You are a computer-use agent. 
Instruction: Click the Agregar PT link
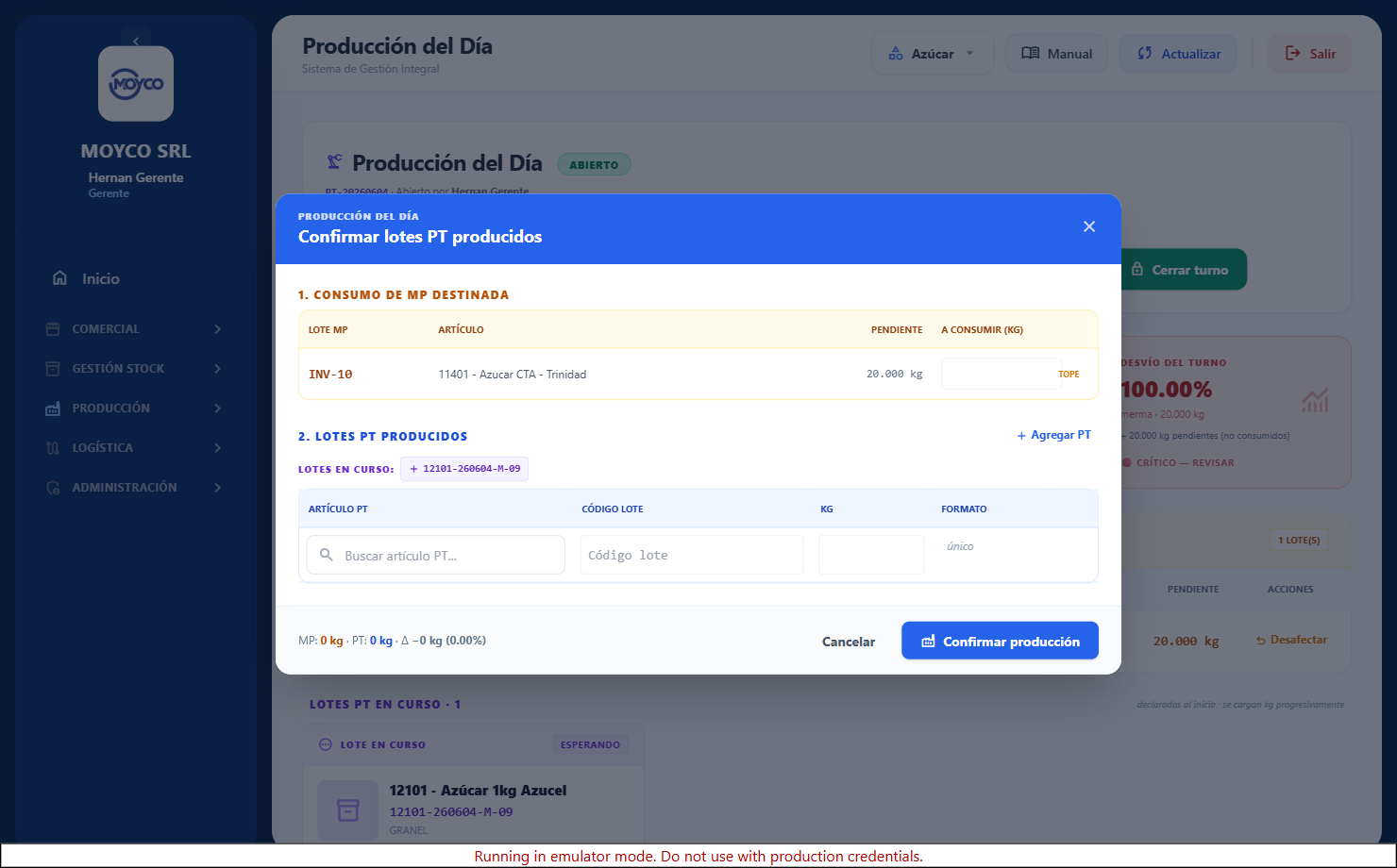1053,435
